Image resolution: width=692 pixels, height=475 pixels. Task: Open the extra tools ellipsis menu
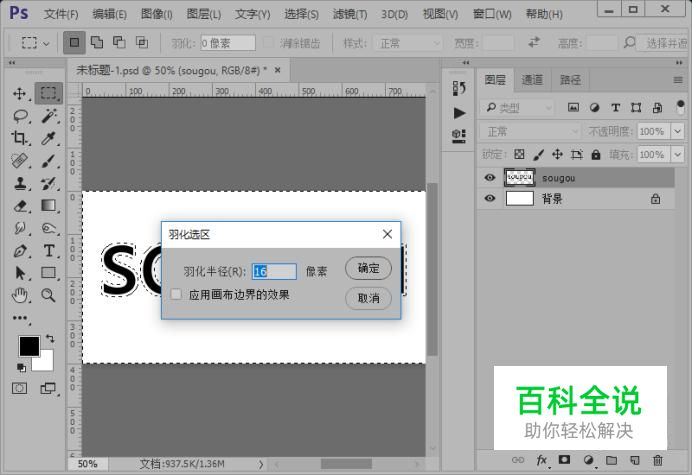[19, 318]
